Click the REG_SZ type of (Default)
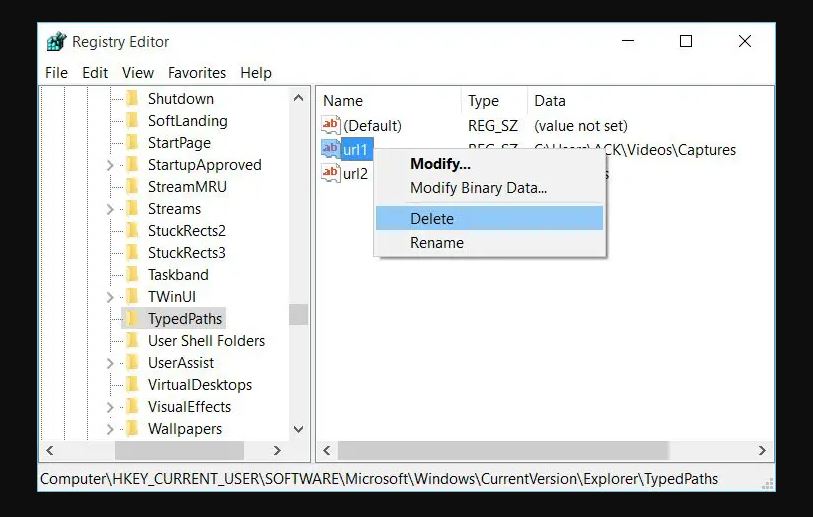Screen dimensions: 813x517 click(x=493, y=125)
